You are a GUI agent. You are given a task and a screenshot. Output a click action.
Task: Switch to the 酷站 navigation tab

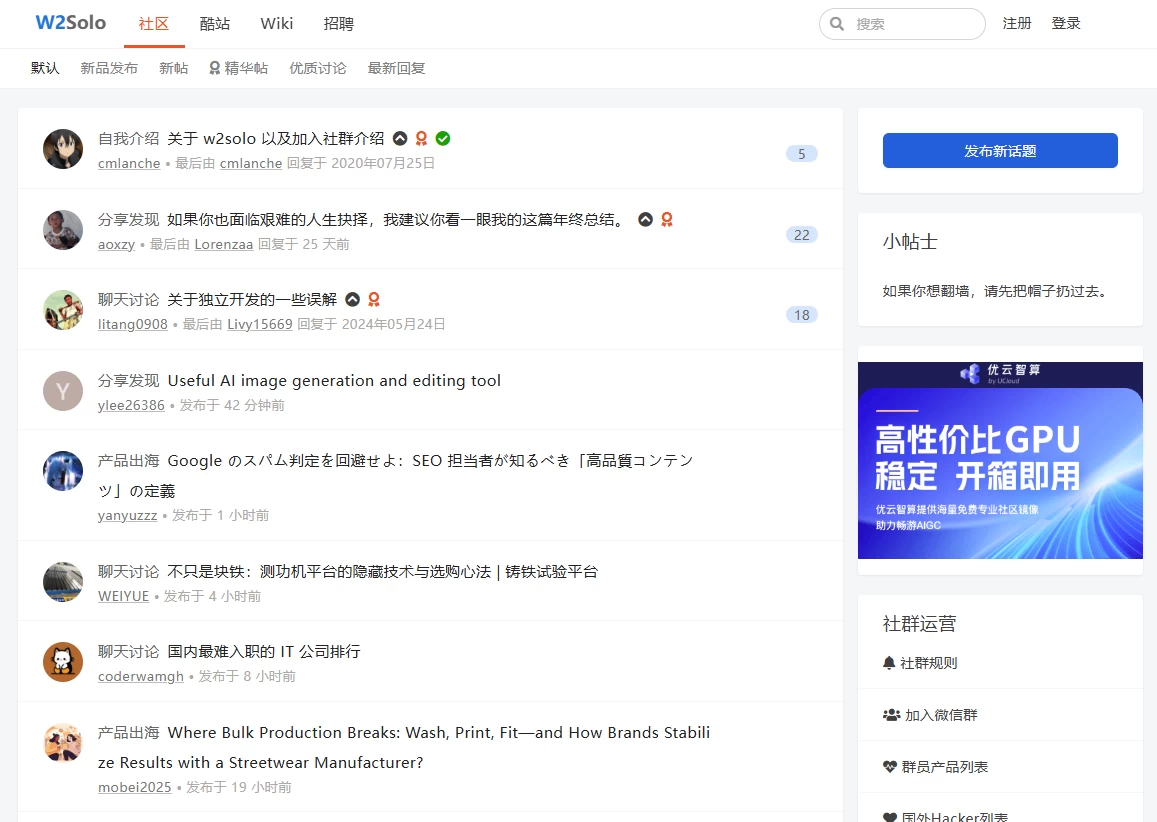215,24
